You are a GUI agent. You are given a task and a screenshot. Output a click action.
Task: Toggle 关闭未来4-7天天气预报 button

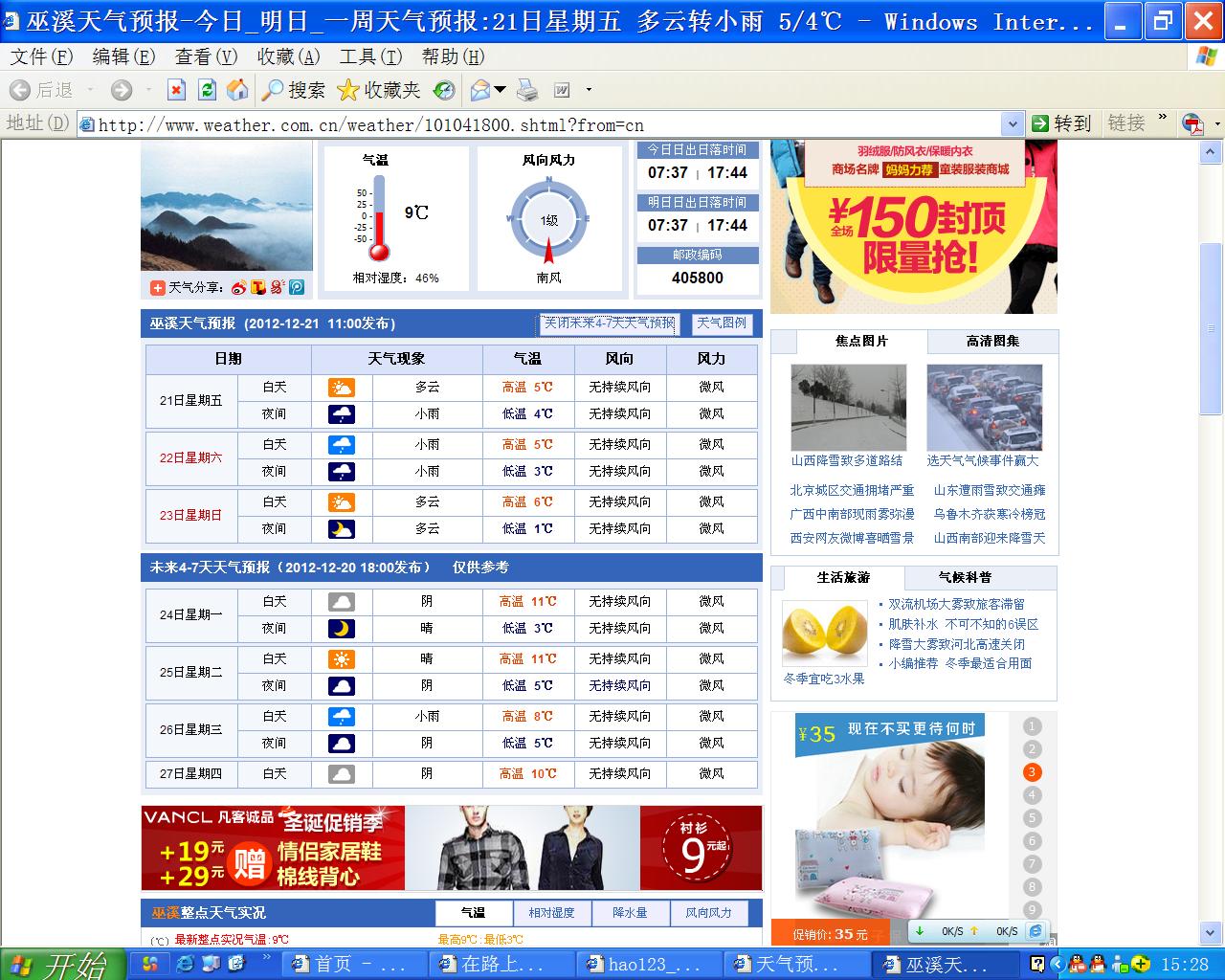point(610,323)
